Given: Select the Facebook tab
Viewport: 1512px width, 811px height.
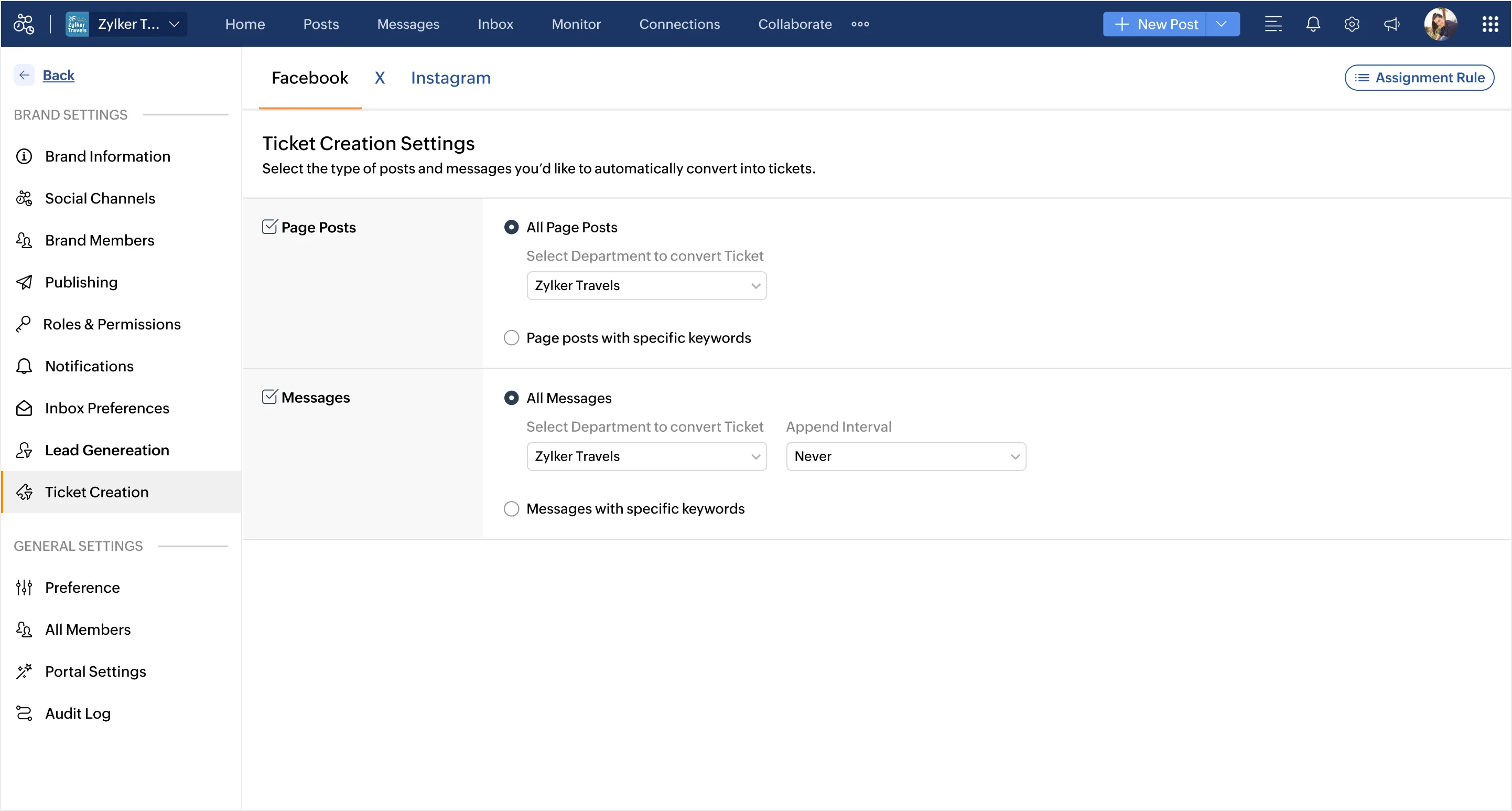Looking at the screenshot, I should [x=310, y=78].
